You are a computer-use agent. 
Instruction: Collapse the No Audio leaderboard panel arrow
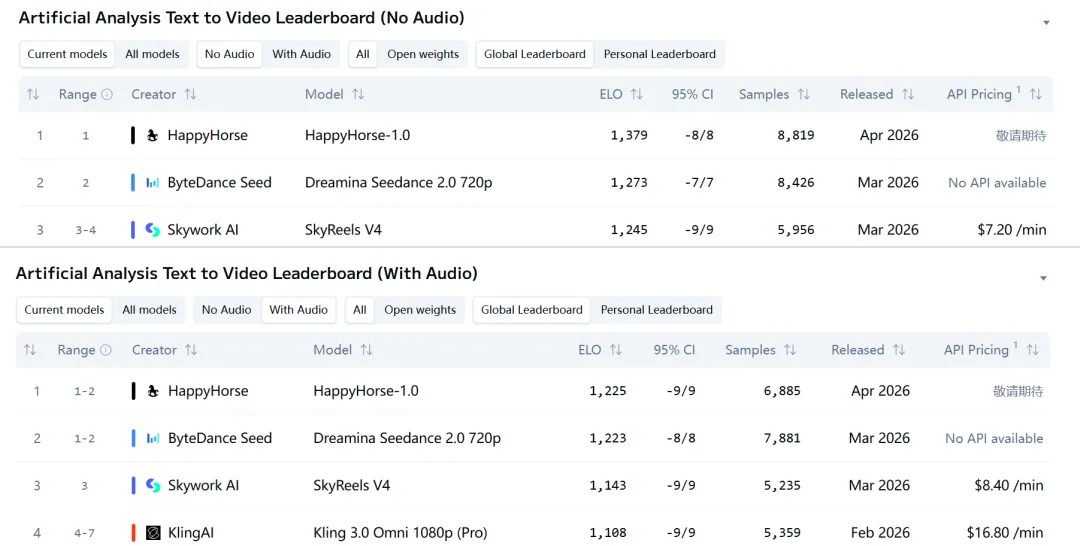(x=1046, y=22)
